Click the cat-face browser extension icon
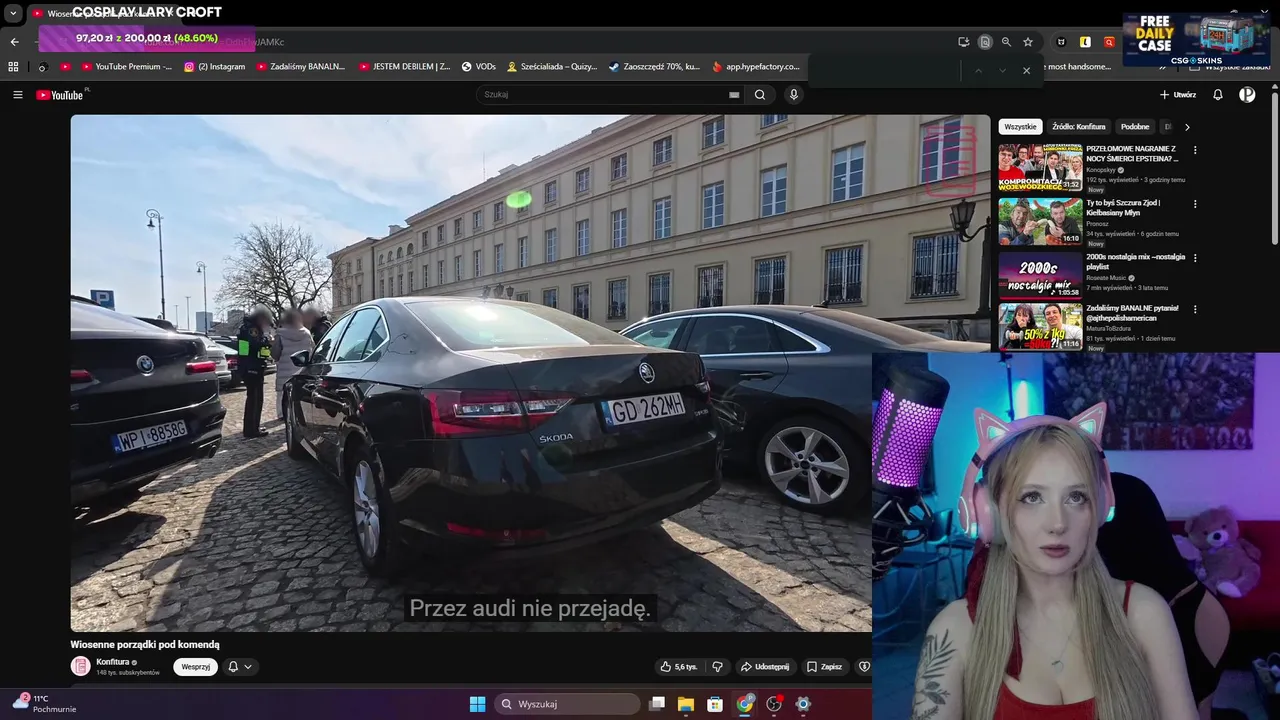Screen dimensions: 1280x720 (x=1061, y=42)
